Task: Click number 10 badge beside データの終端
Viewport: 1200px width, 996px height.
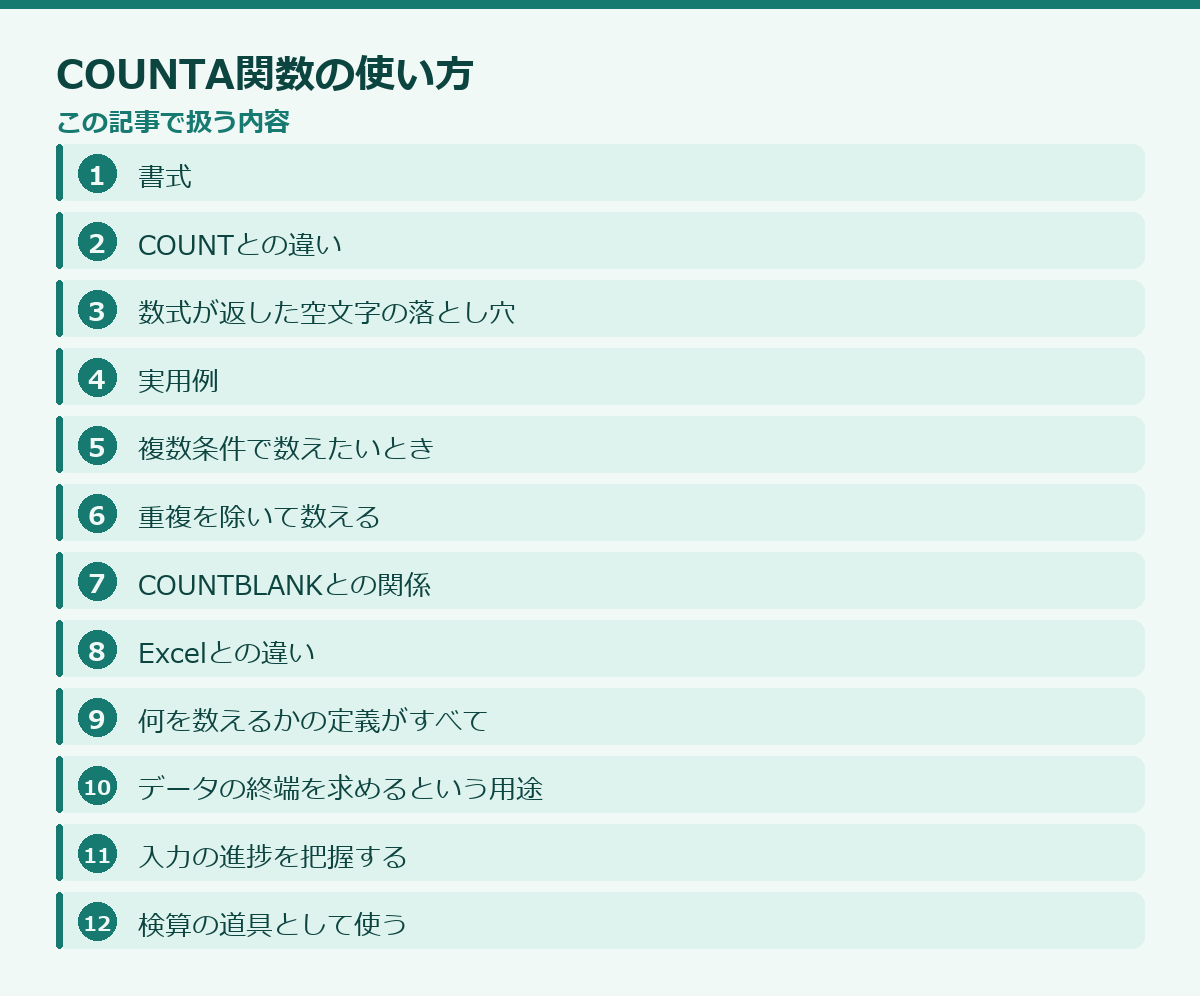Action: click(x=97, y=786)
